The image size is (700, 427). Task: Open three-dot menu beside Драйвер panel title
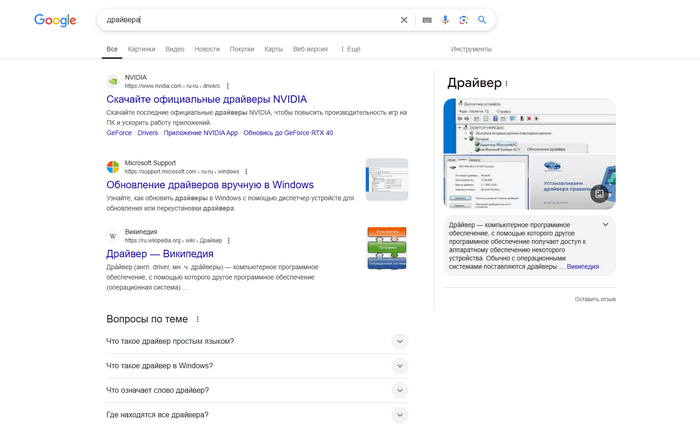click(507, 84)
